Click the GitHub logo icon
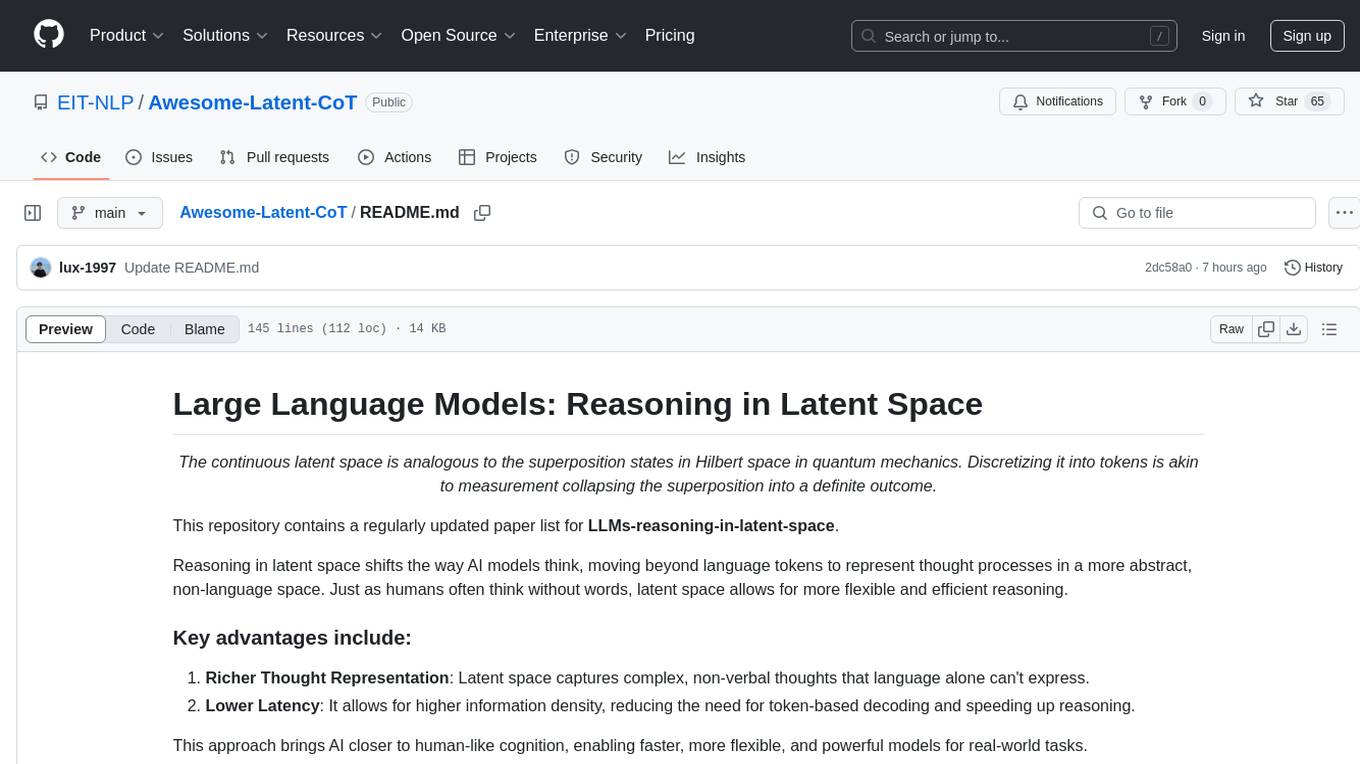 (x=49, y=35)
